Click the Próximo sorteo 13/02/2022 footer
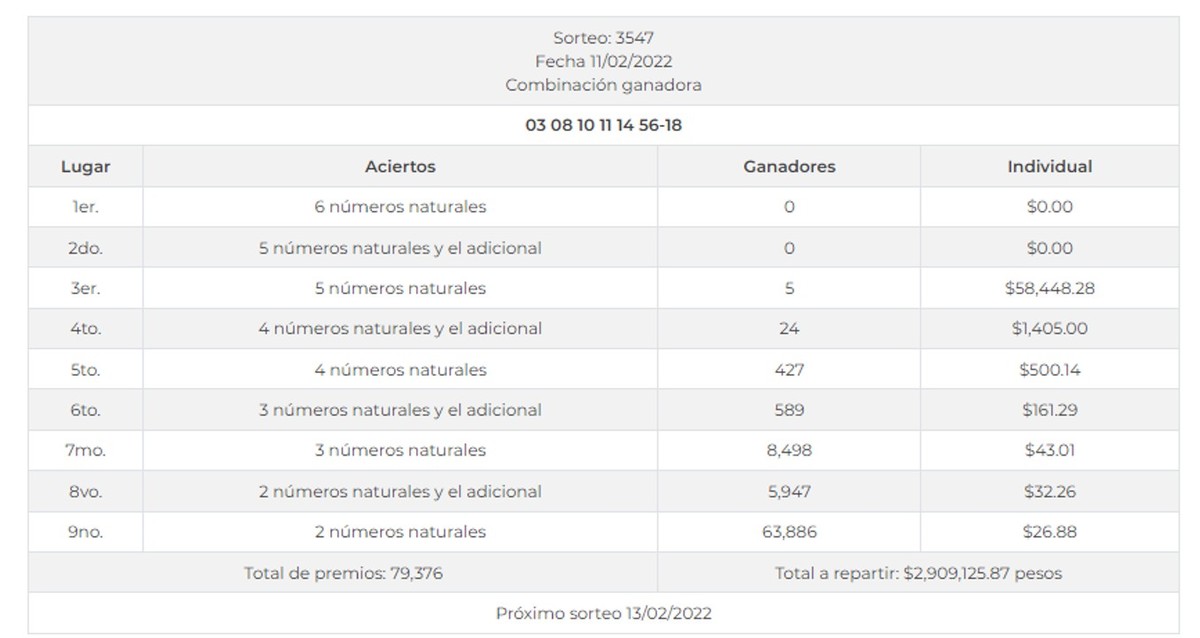The image size is (1200, 638). pyautogui.click(x=603, y=613)
